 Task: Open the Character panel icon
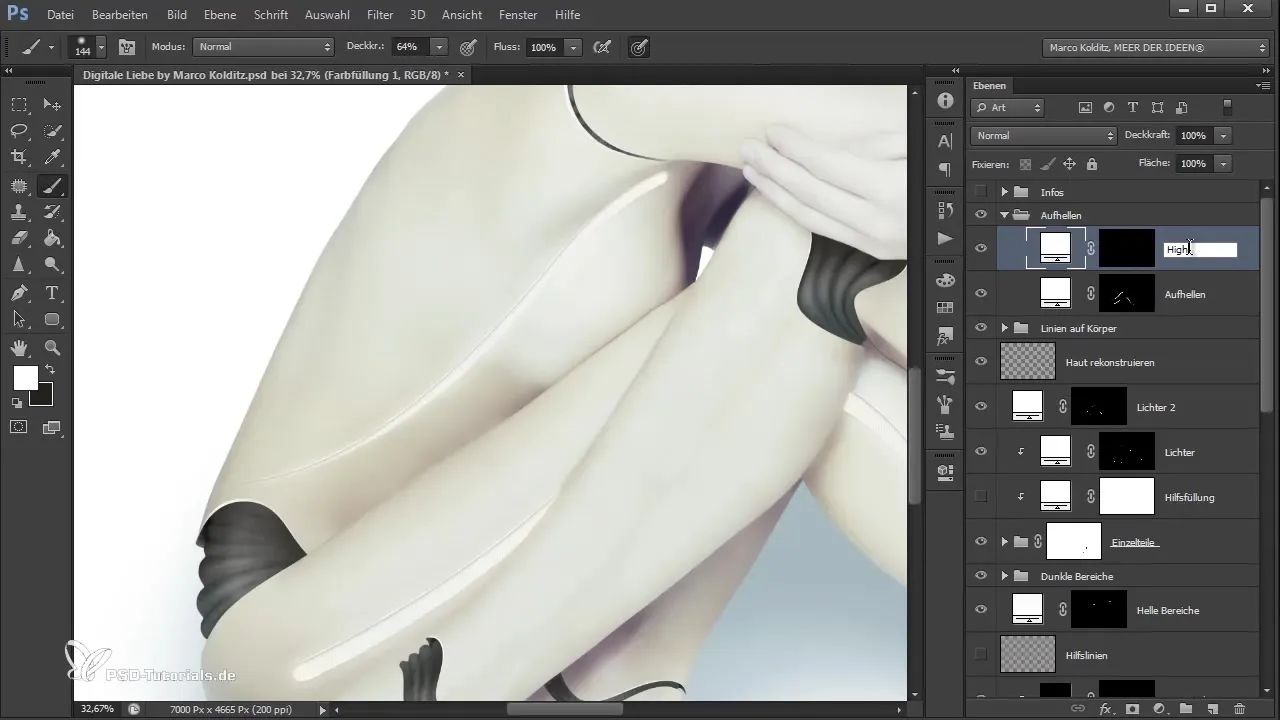pyautogui.click(x=945, y=142)
